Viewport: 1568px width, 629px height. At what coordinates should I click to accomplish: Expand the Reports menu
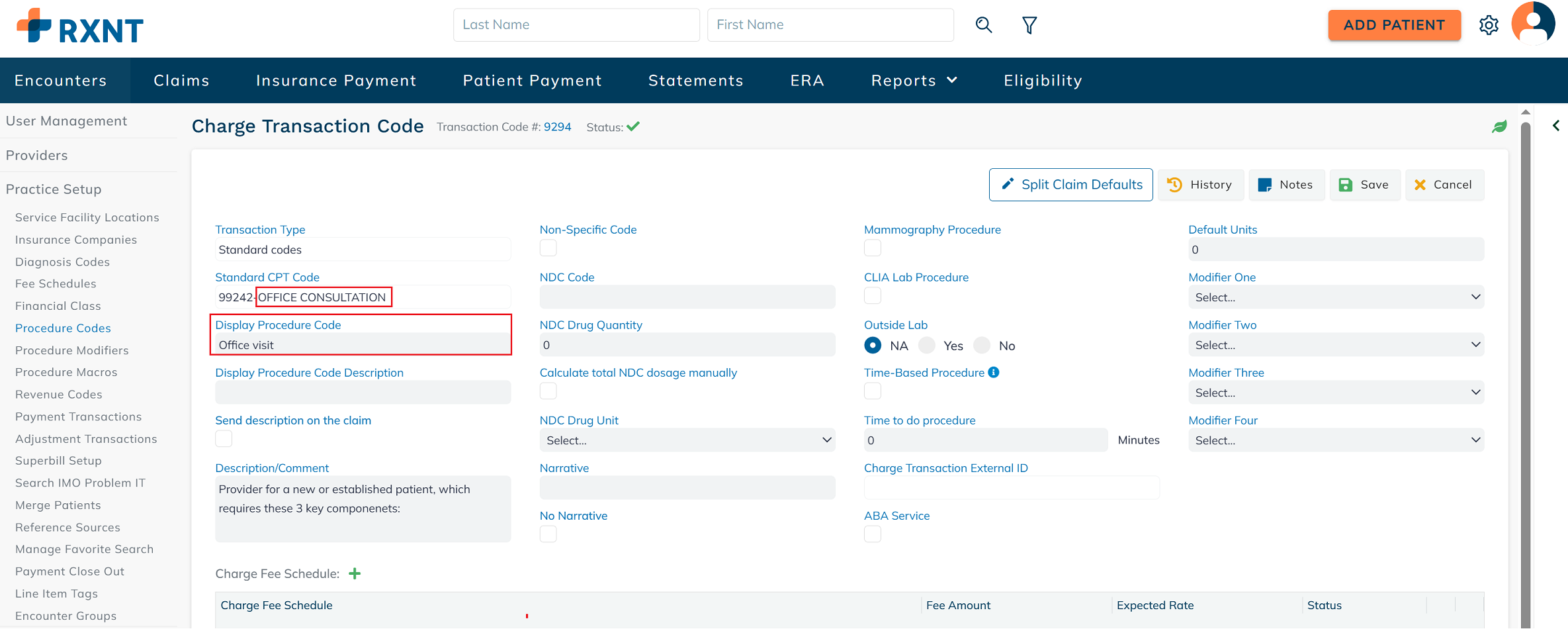click(914, 80)
